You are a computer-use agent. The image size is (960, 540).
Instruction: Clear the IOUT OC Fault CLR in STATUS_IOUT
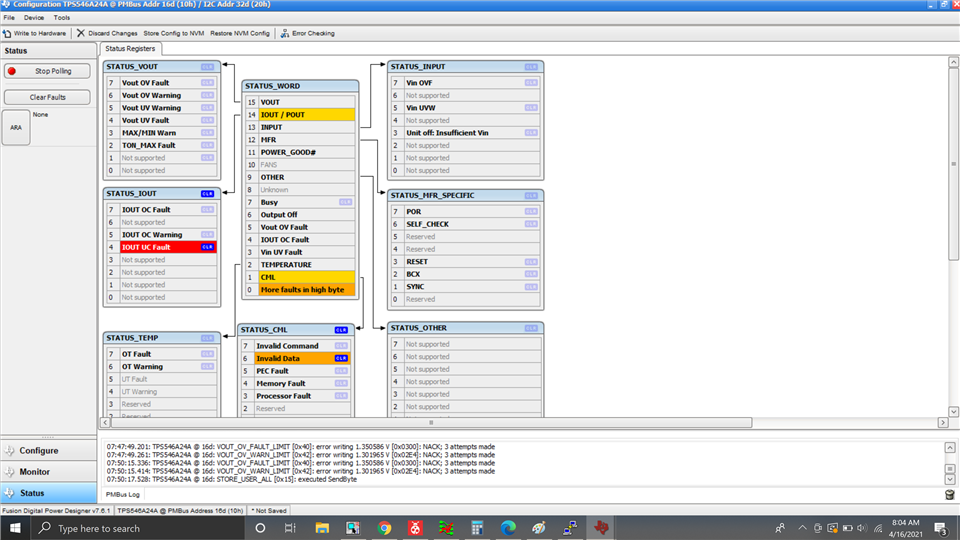click(x=208, y=209)
